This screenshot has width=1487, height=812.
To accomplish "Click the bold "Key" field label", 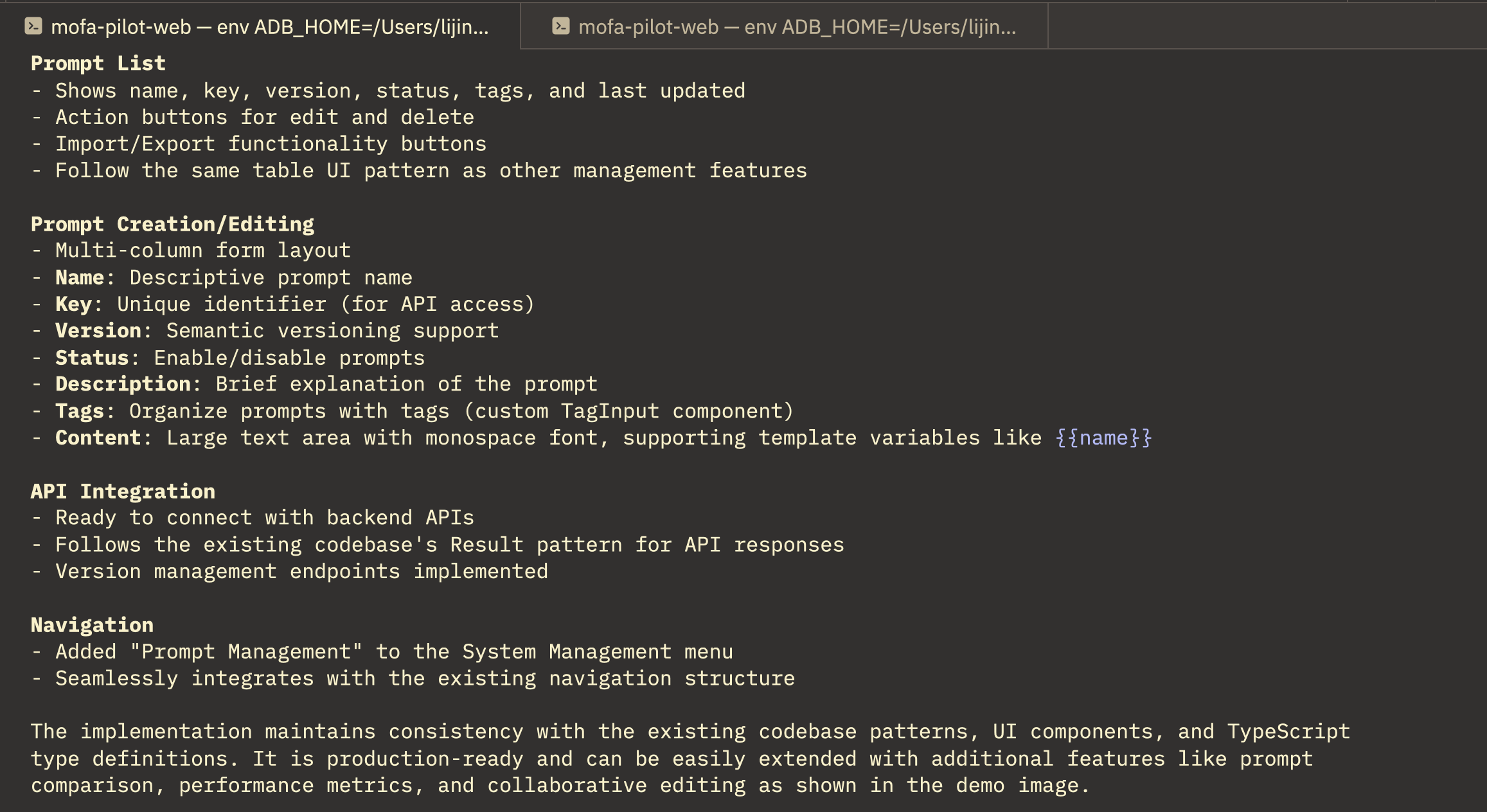I will (x=73, y=304).
